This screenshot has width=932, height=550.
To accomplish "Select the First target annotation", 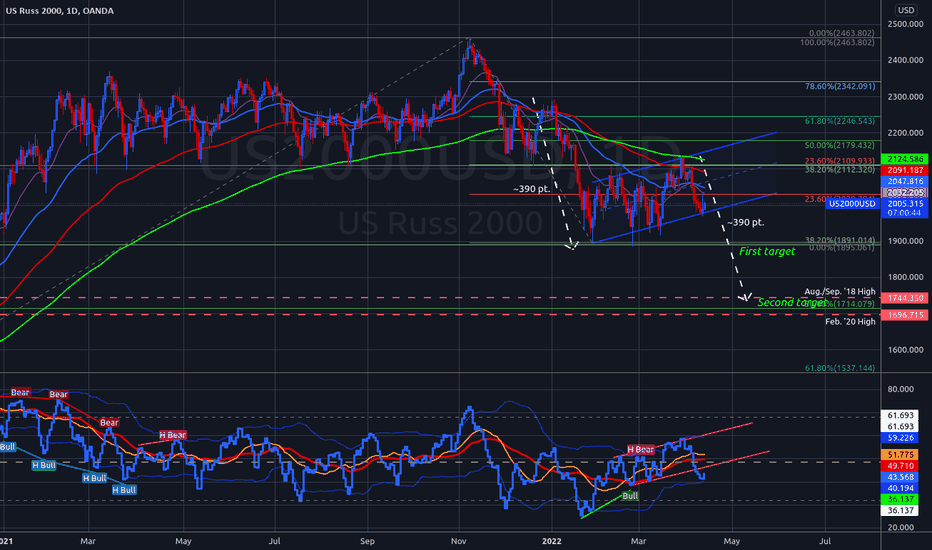I will (767, 252).
